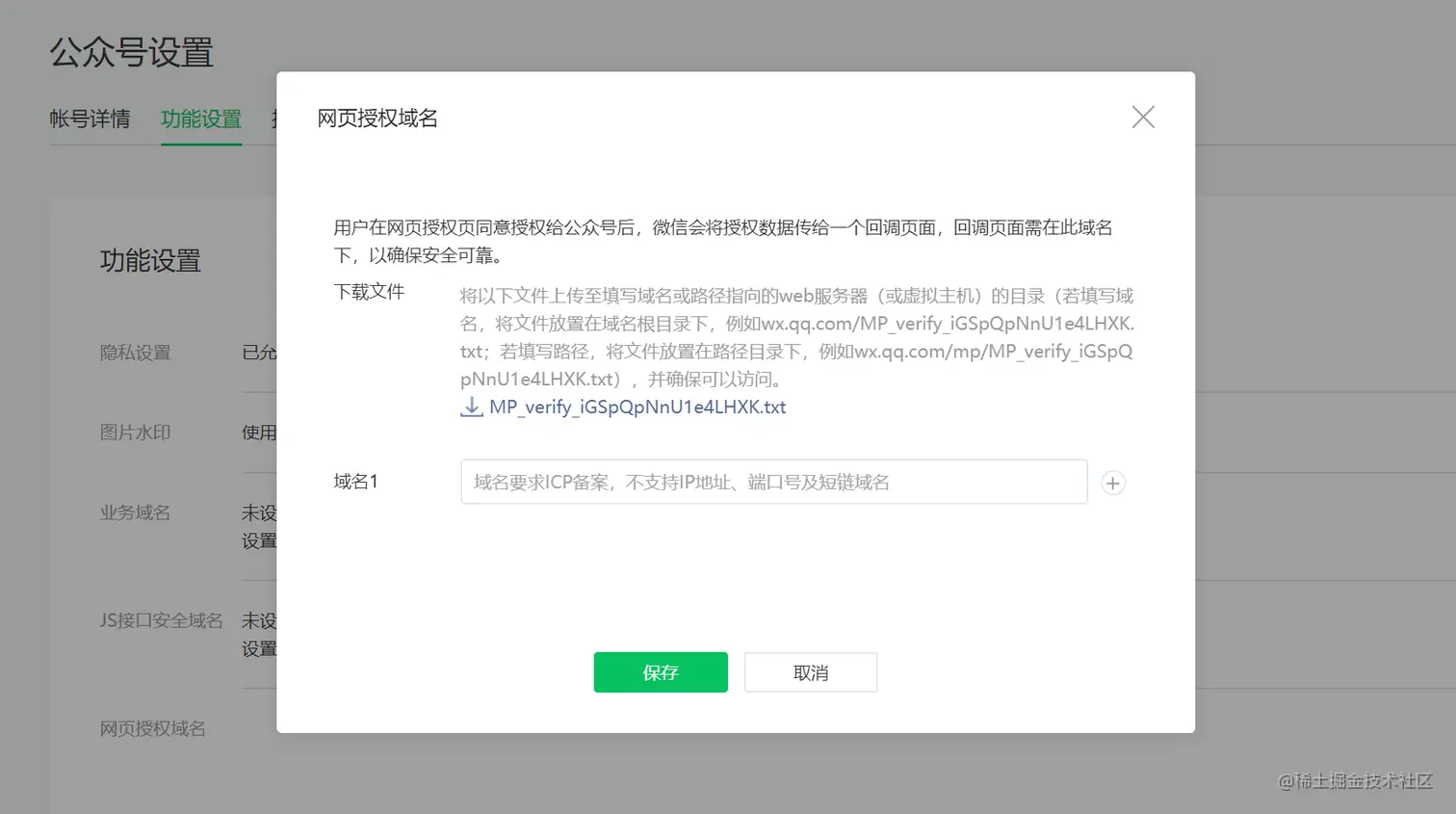Select the 功能设置 tab
The height and width of the screenshot is (814, 1456).
coord(201,118)
